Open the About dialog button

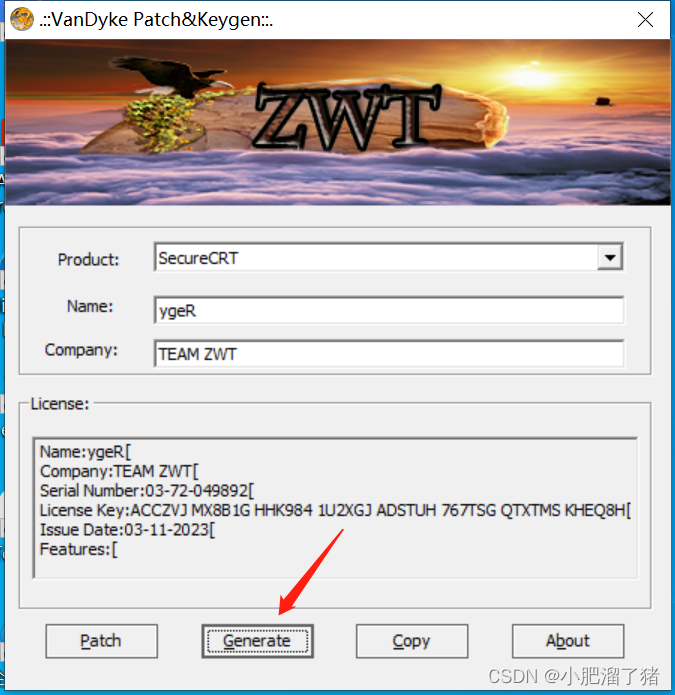[568, 641]
